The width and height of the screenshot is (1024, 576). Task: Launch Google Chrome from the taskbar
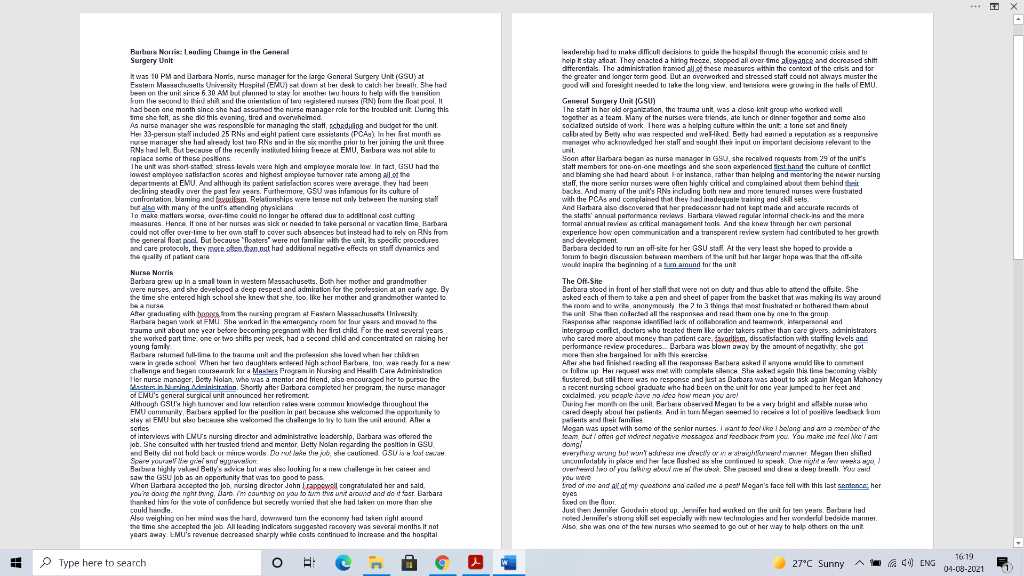[x=442, y=562]
